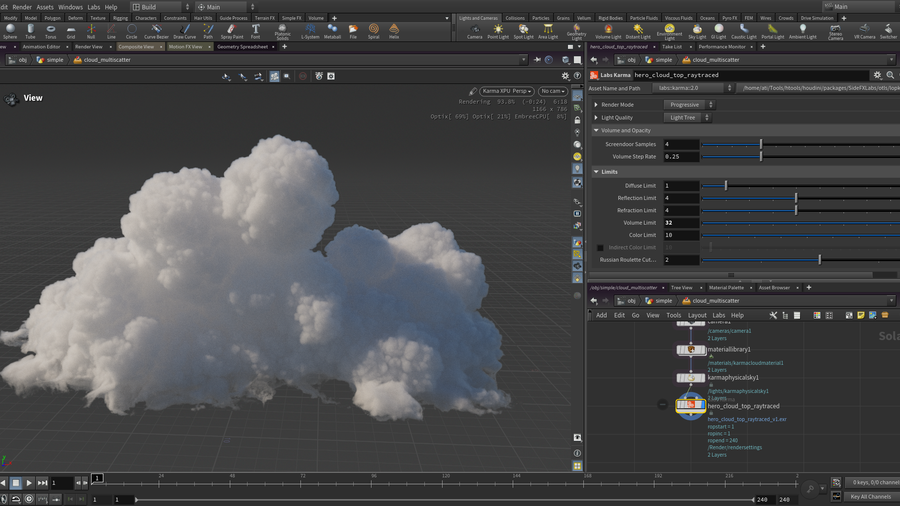This screenshot has height=506, width=900.
Task: Add a Portal Light
Action: click(773, 31)
